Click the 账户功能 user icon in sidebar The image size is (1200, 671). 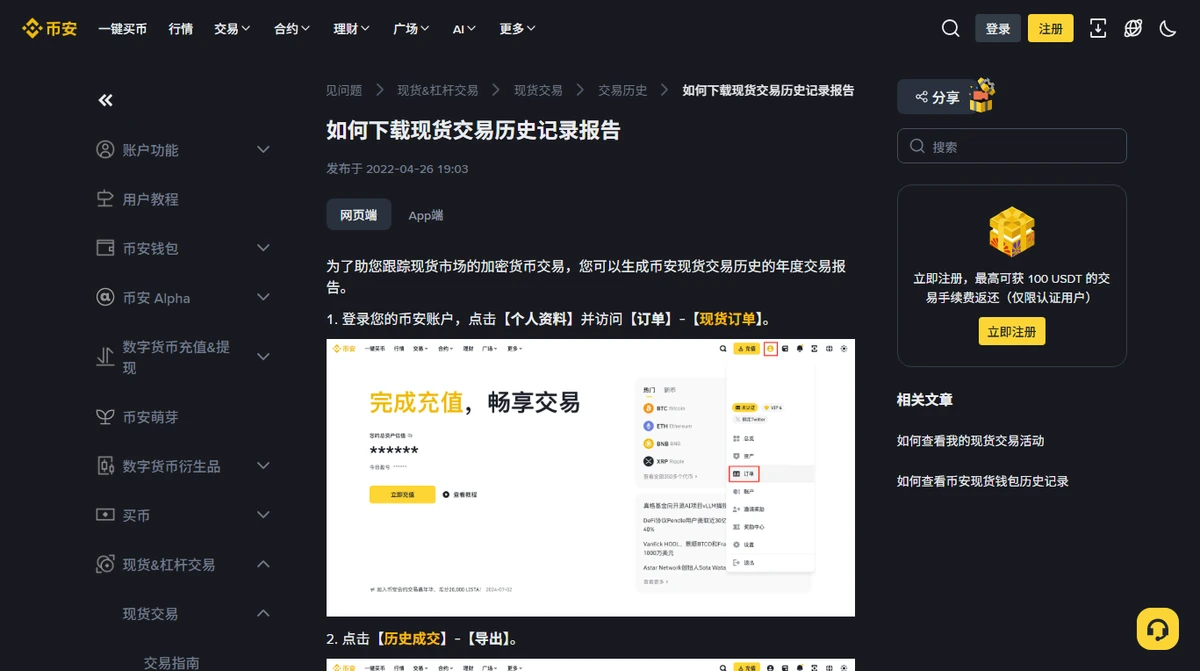click(x=105, y=149)
